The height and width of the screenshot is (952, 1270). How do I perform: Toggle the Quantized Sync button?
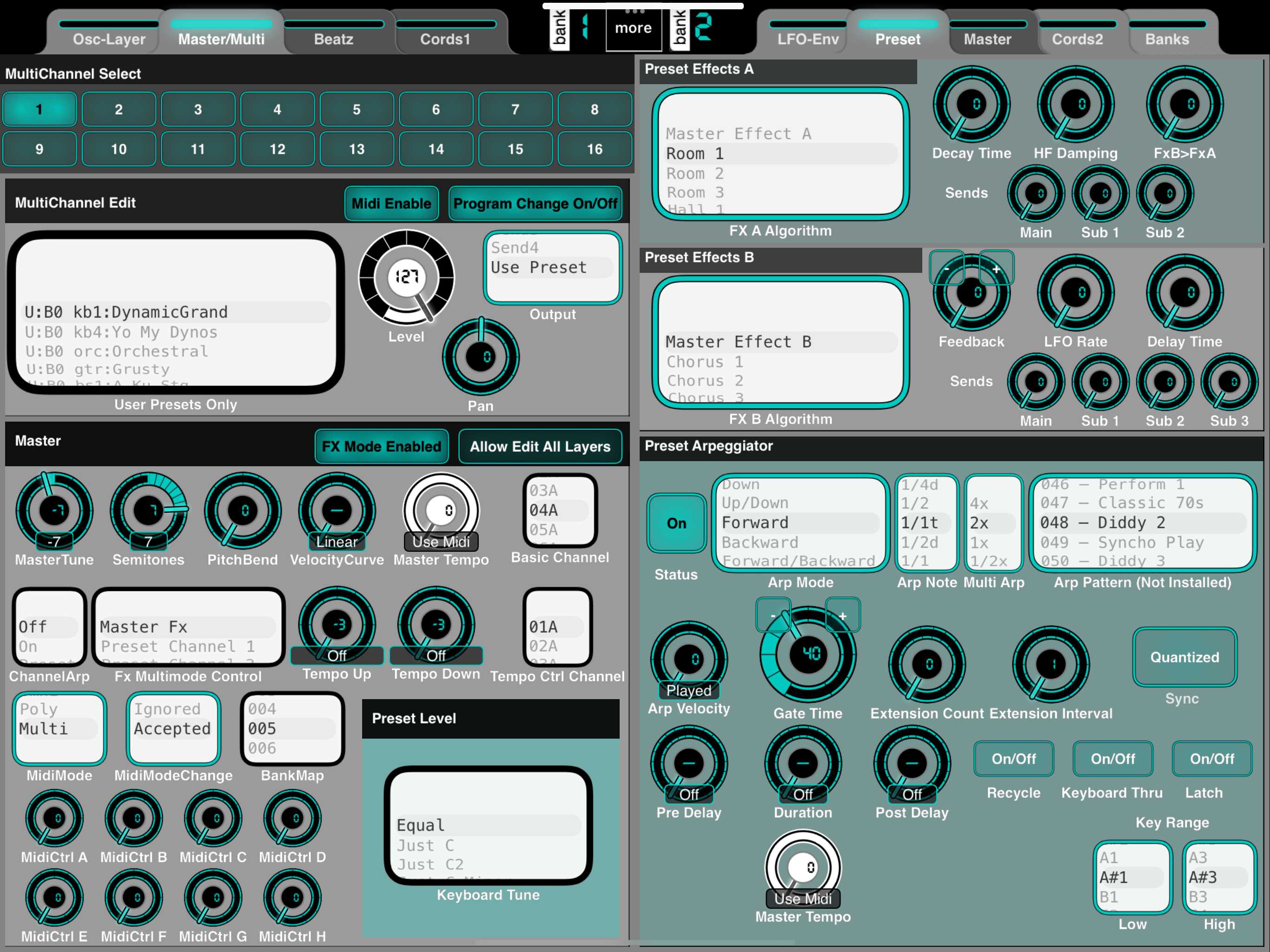[x=1184, y=657]
